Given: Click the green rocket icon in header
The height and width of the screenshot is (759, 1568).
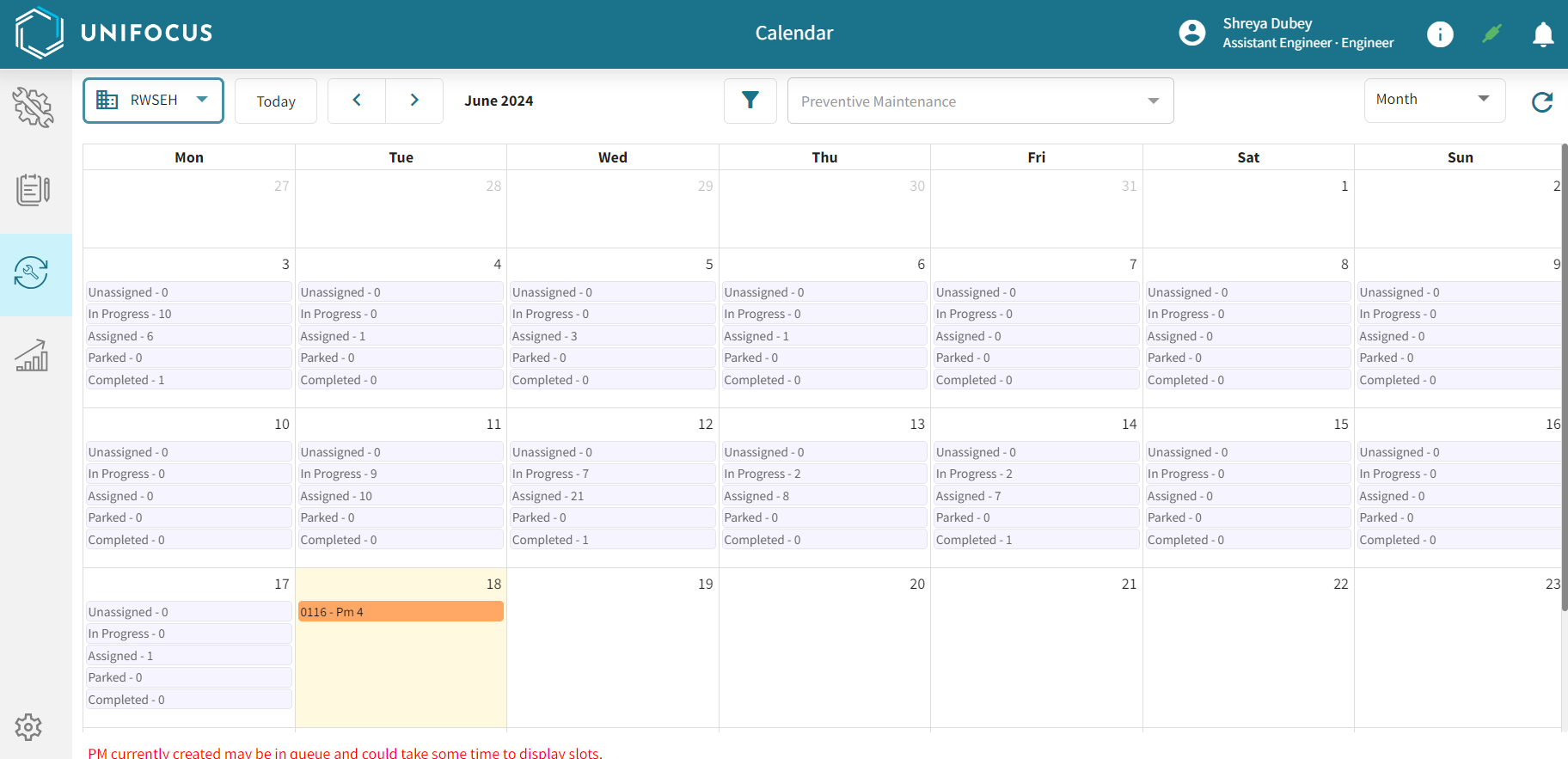Looking at the screenshot, I should pos(1491,34).
